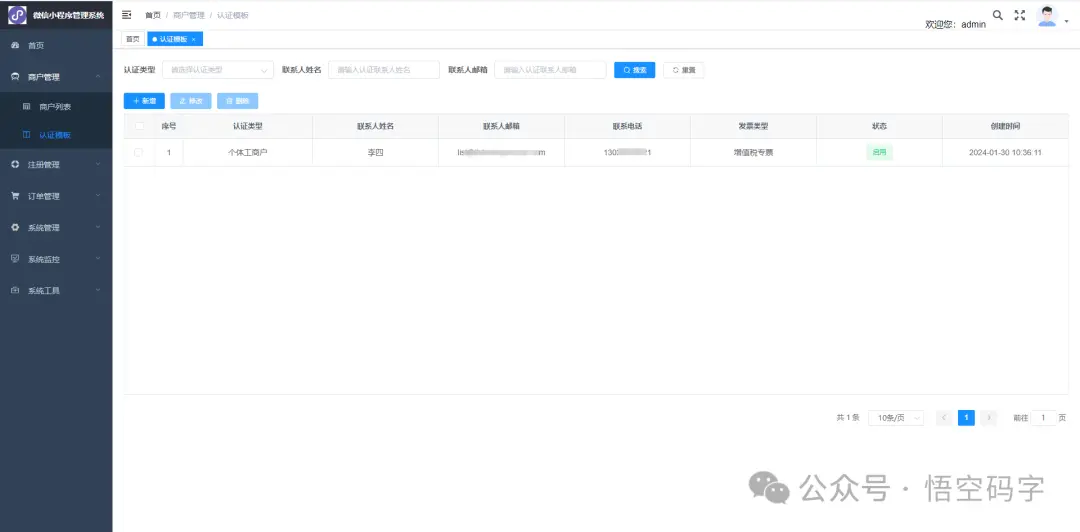Go to the previous page arrow
Viewport: 1080px width, 532px height.
tap(944, 418)
